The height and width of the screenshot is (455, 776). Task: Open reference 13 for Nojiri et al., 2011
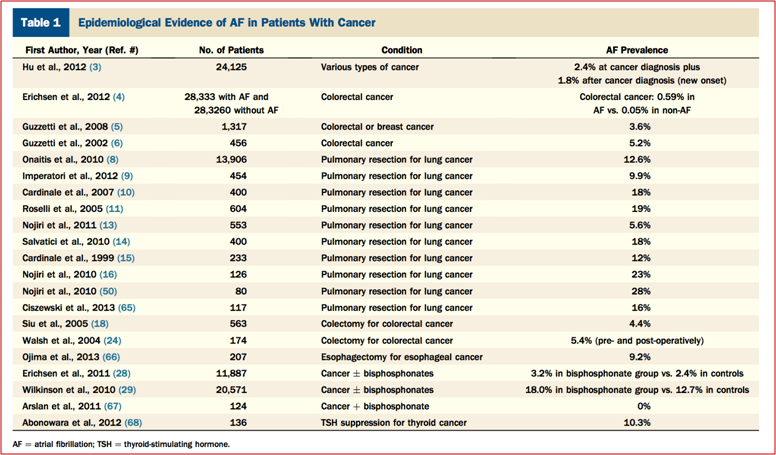click(x=106, y=225)
